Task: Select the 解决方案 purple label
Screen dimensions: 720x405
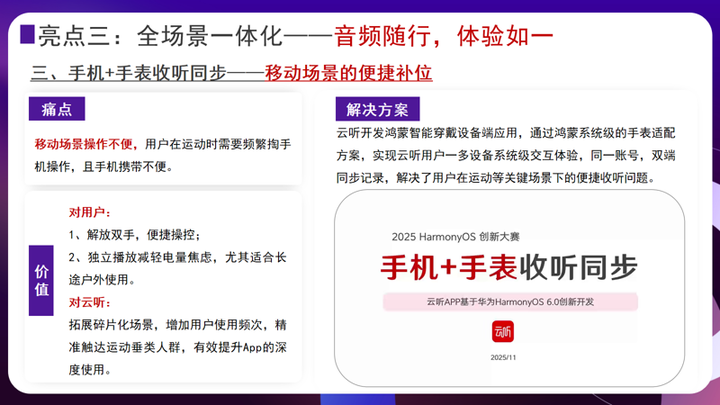Action: [377, 109]
